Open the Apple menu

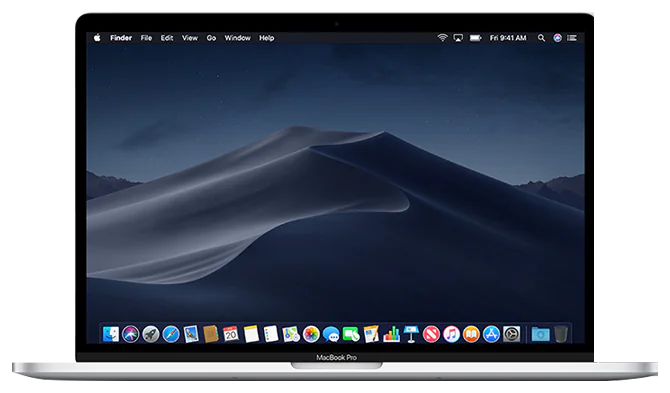pos(97,38)
